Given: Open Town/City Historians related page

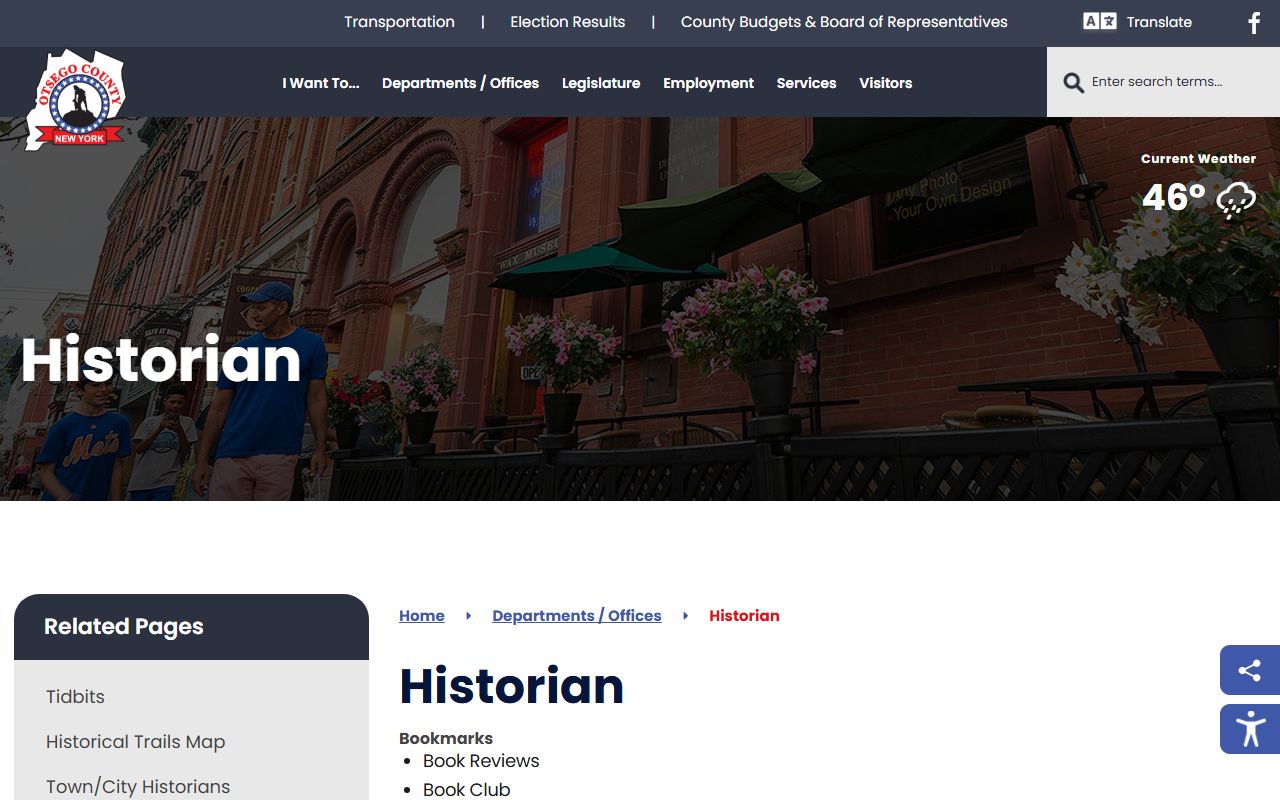Looking at the screenshot, I should point(138,787).
